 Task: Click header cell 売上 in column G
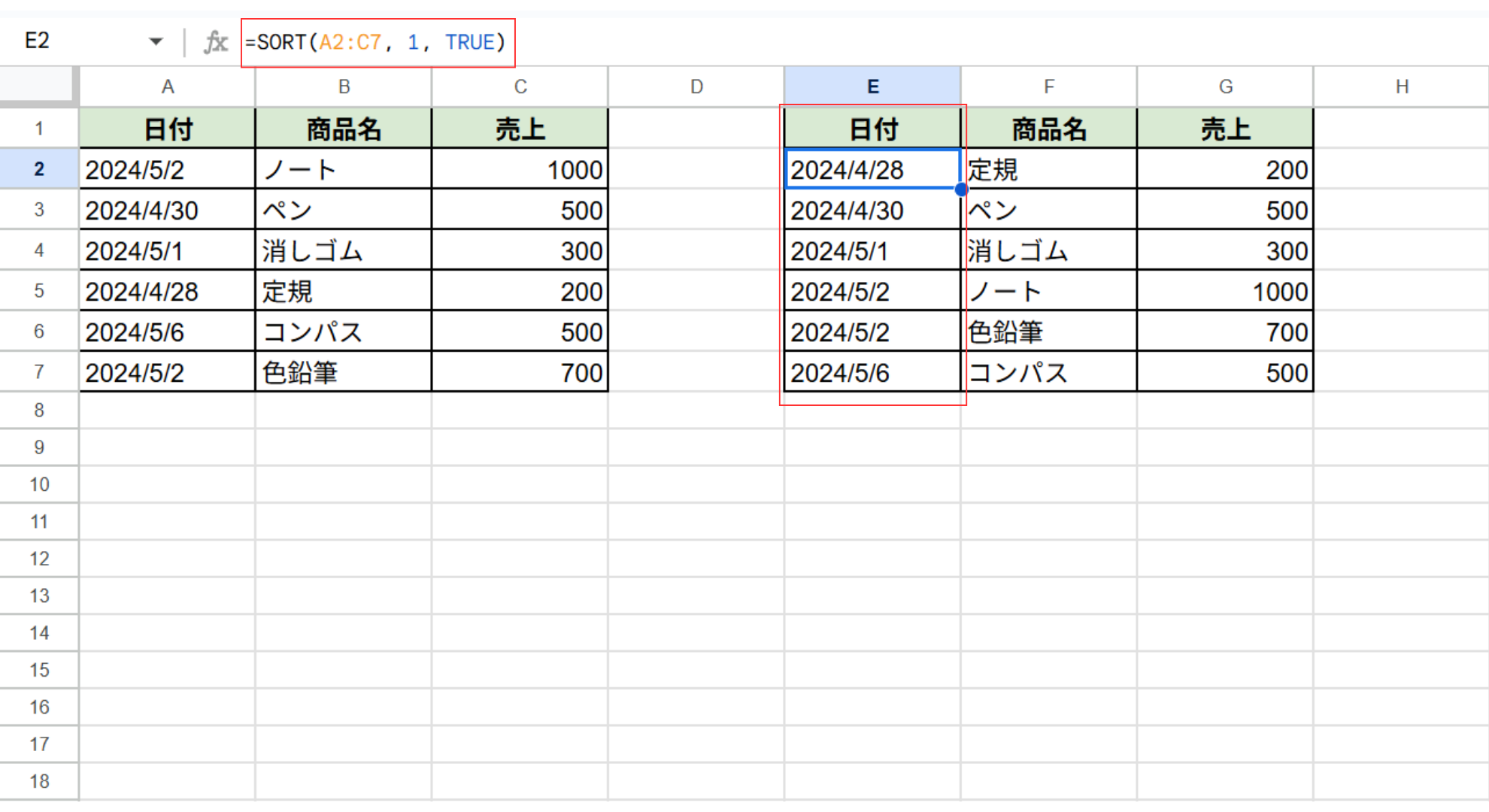(x=1226, y=129)
